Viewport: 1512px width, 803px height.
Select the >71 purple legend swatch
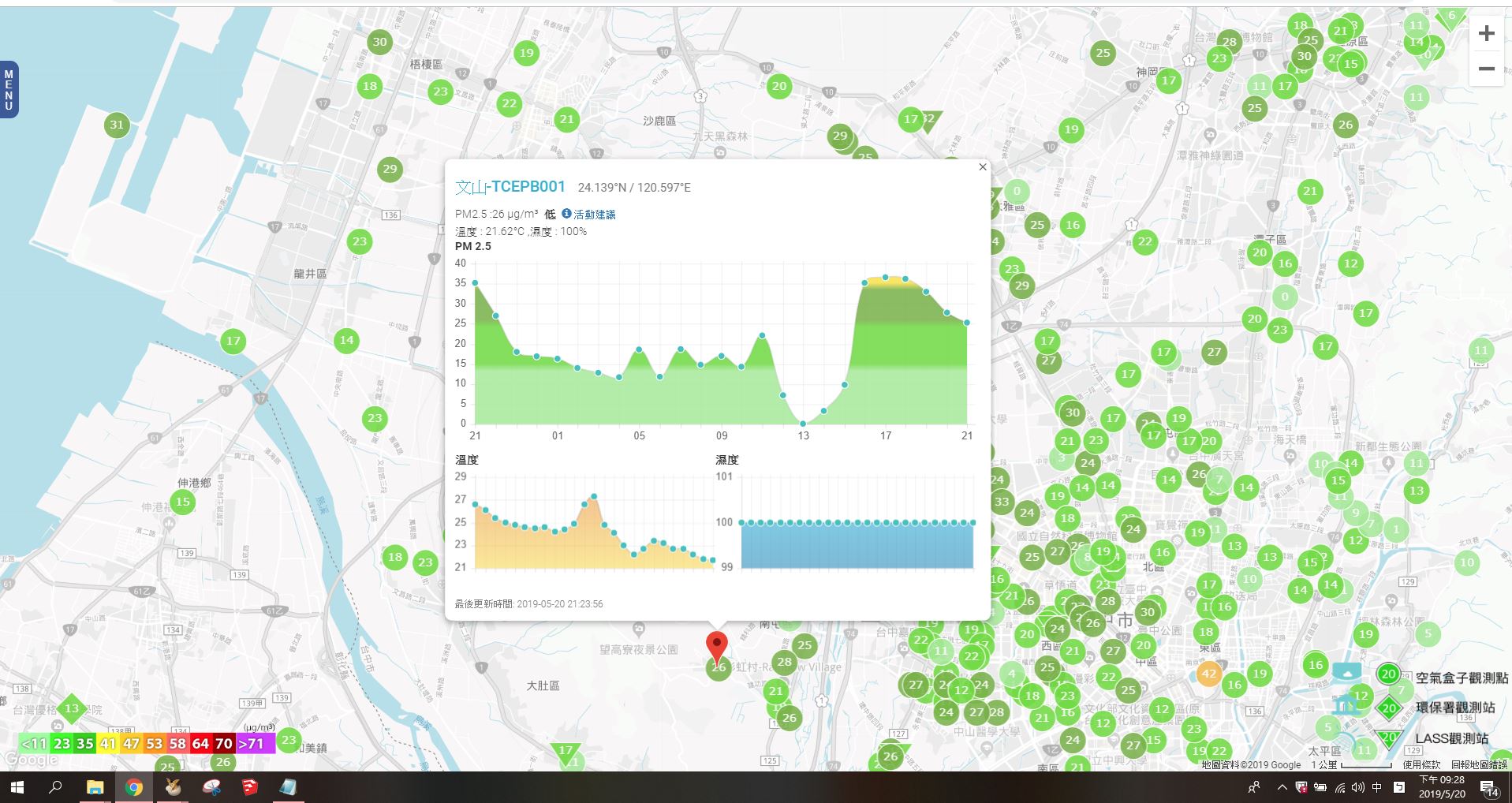pos(255,743)
